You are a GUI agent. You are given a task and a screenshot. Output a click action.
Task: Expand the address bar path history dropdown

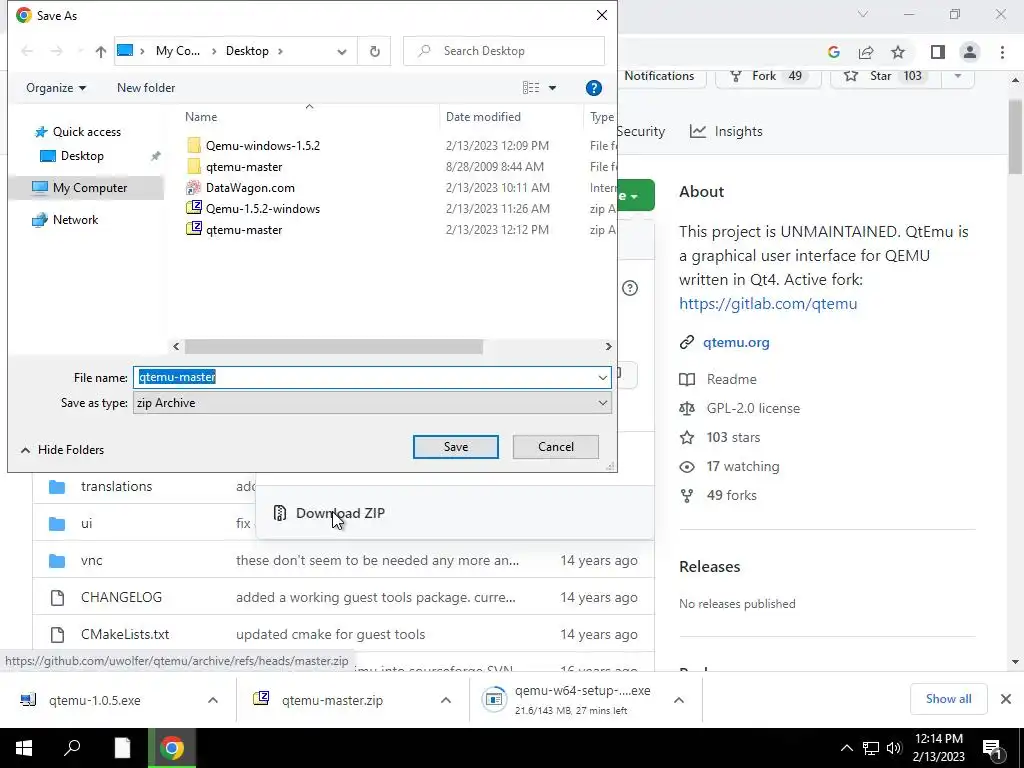click(x=342, y=51)
